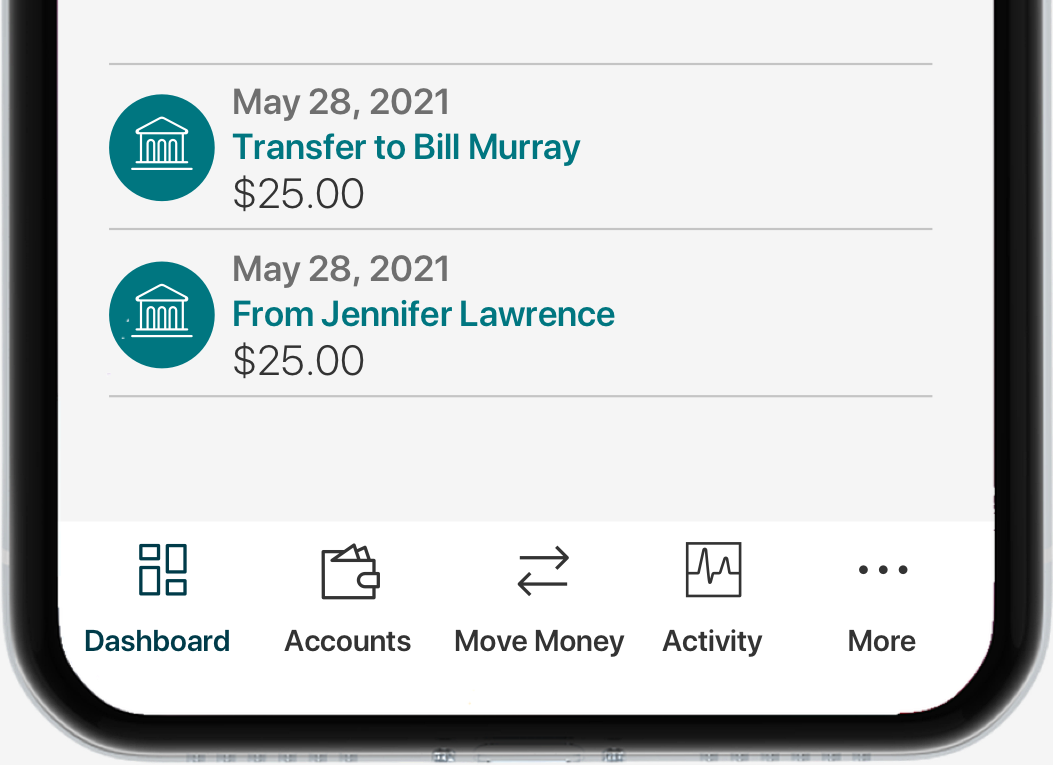Switch to the Dashboard tab label
The width and height of the screenshot is (1053, 765).
point(157,641)
